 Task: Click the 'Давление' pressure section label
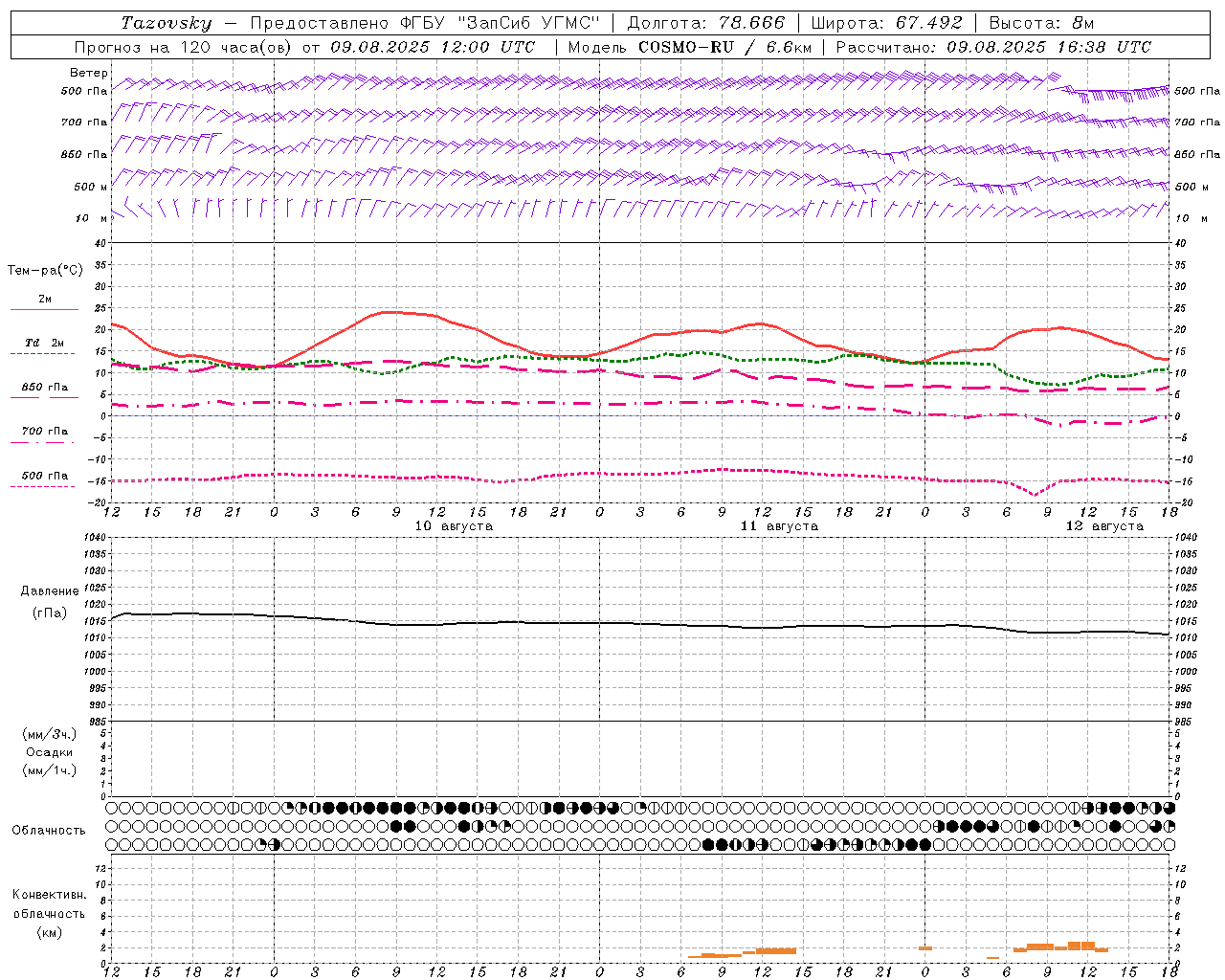[x=50, y=591]
